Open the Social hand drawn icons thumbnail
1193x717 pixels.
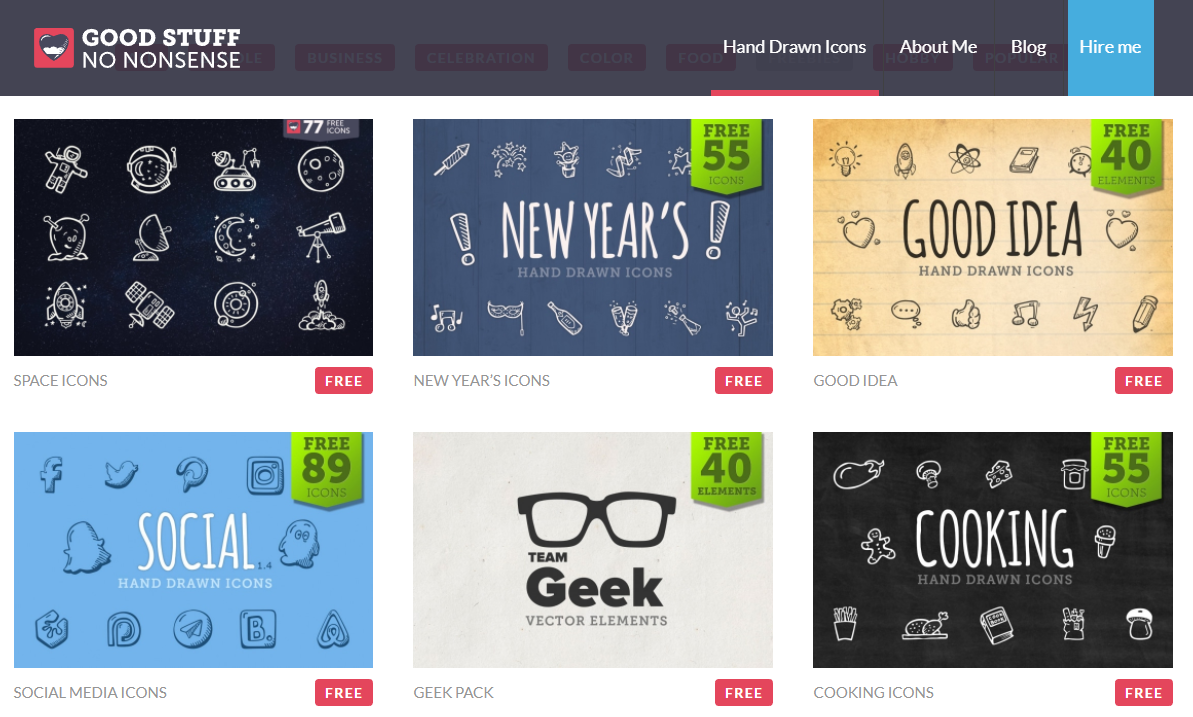[x=193, y=550]
